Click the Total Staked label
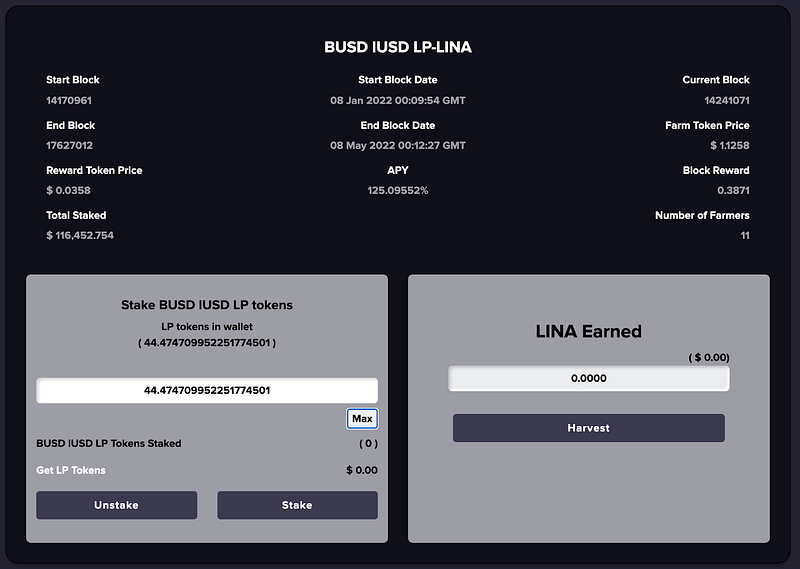800x569 pixels. [x=76, y=215]
